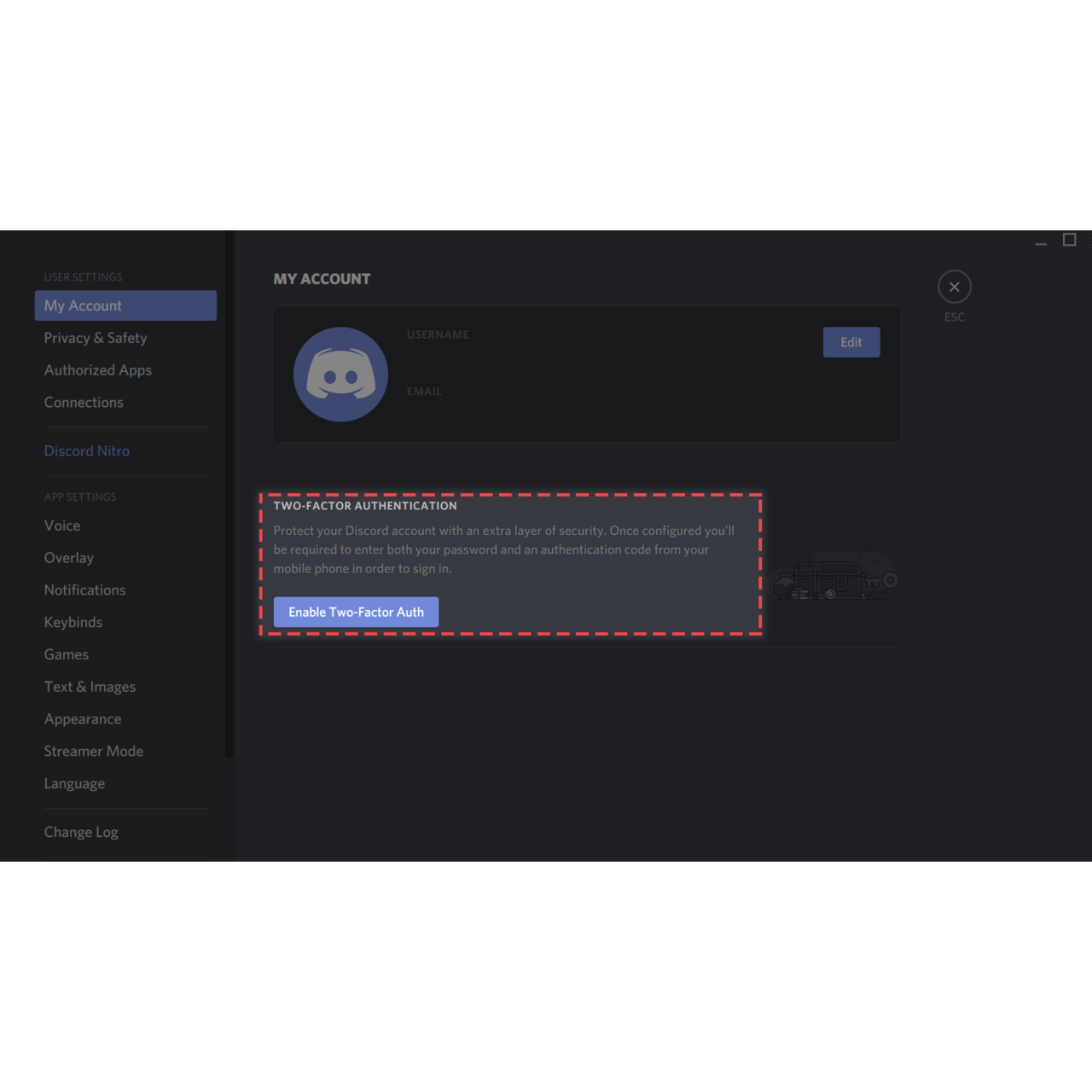Click the ESC close circle icon
Viewport: 1092px width, 1092px height.
(954, 286)
